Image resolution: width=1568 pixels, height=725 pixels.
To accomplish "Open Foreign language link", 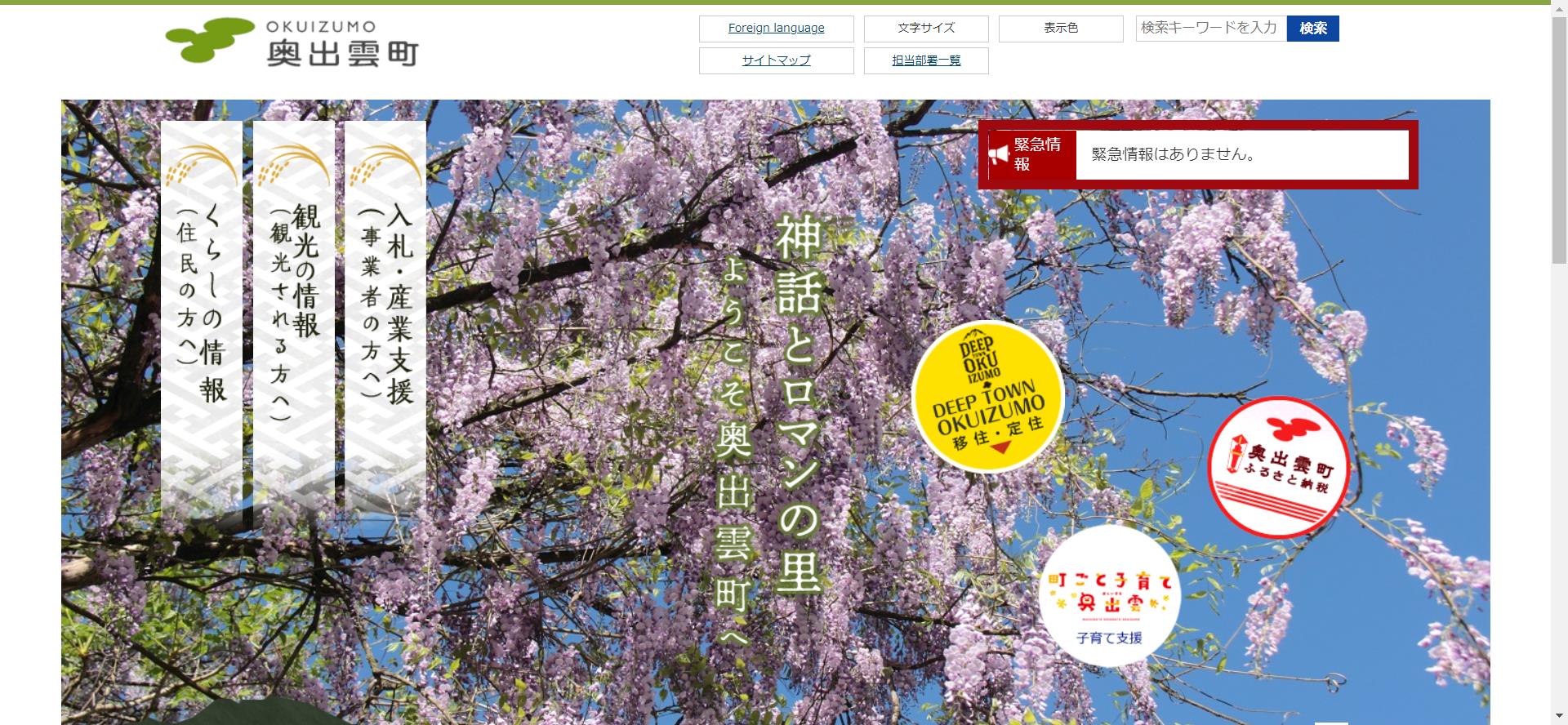I will 776,29.
